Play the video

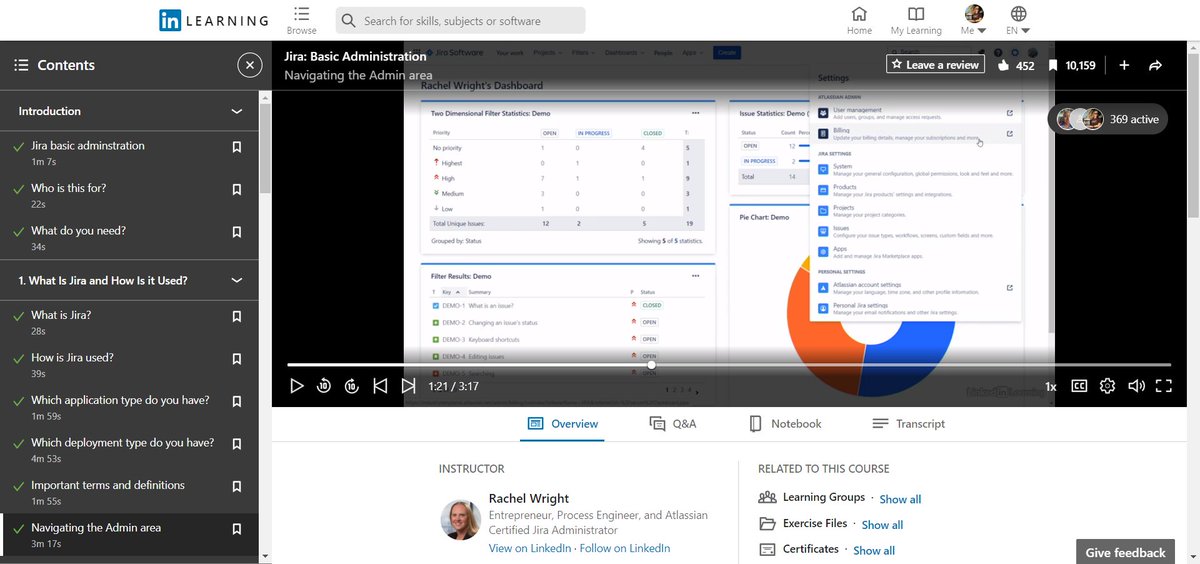[x=296, y=386]
